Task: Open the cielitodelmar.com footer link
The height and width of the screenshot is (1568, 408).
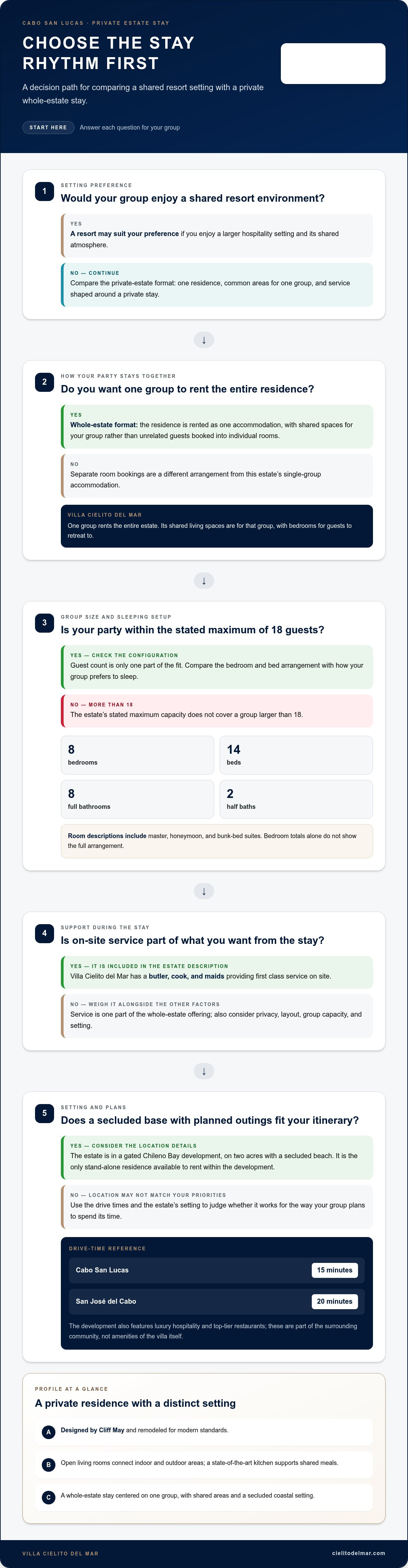Action: point(359,1553)
